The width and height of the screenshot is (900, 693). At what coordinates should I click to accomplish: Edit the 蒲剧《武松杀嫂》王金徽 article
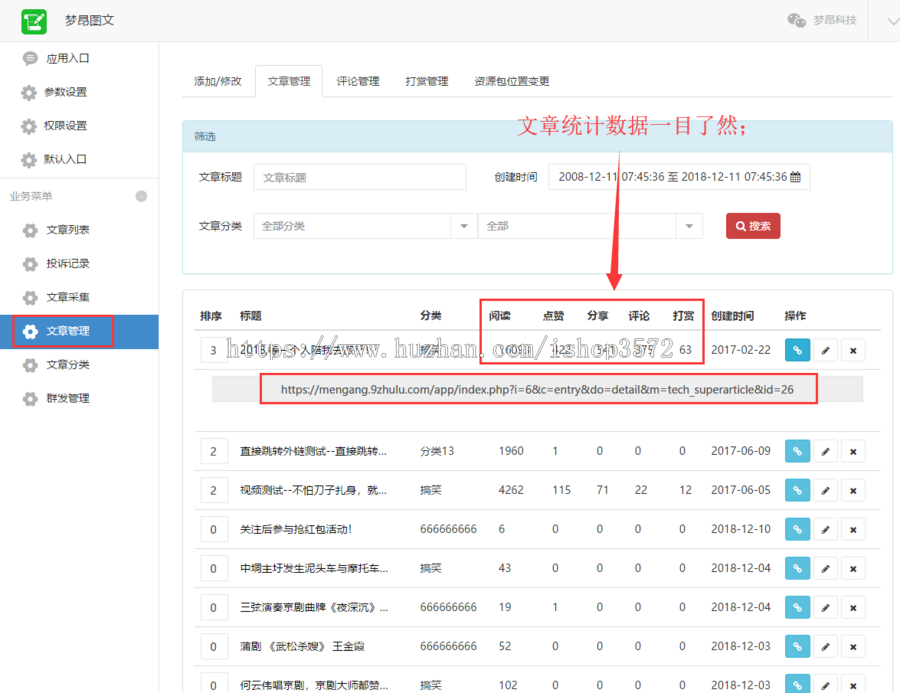[825, 646]
